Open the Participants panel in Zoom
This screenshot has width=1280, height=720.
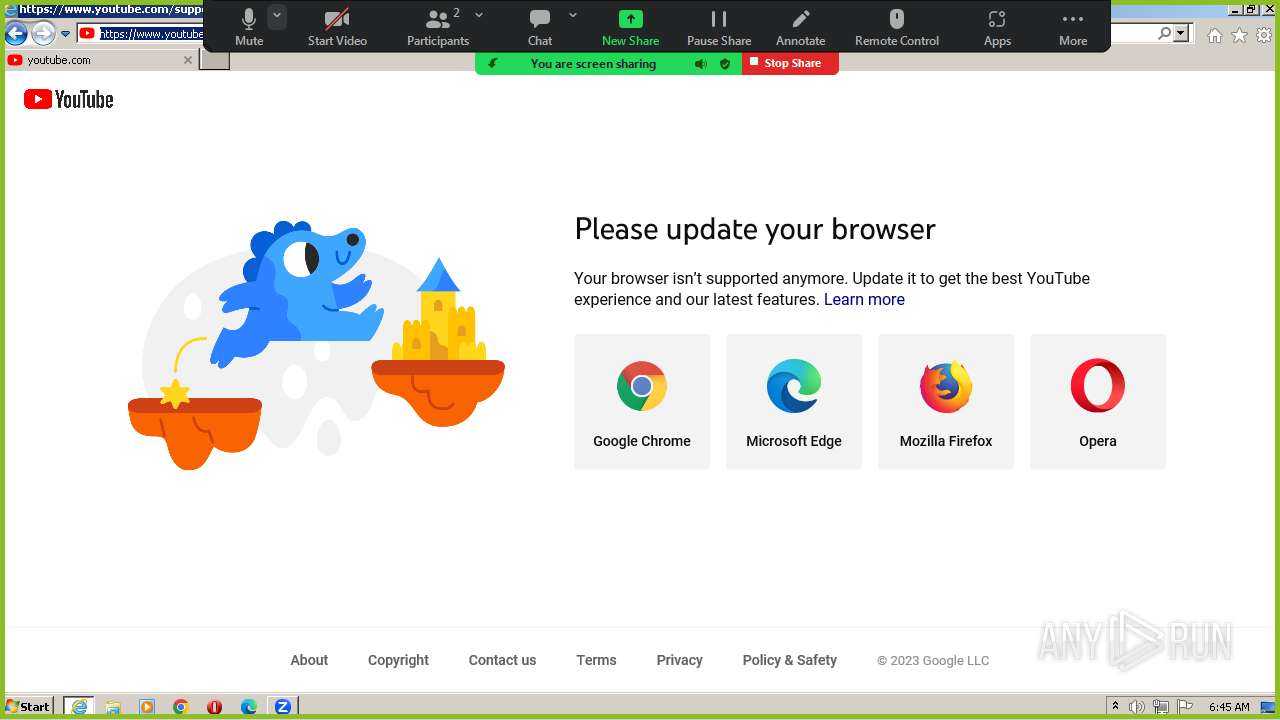point(438,27)
